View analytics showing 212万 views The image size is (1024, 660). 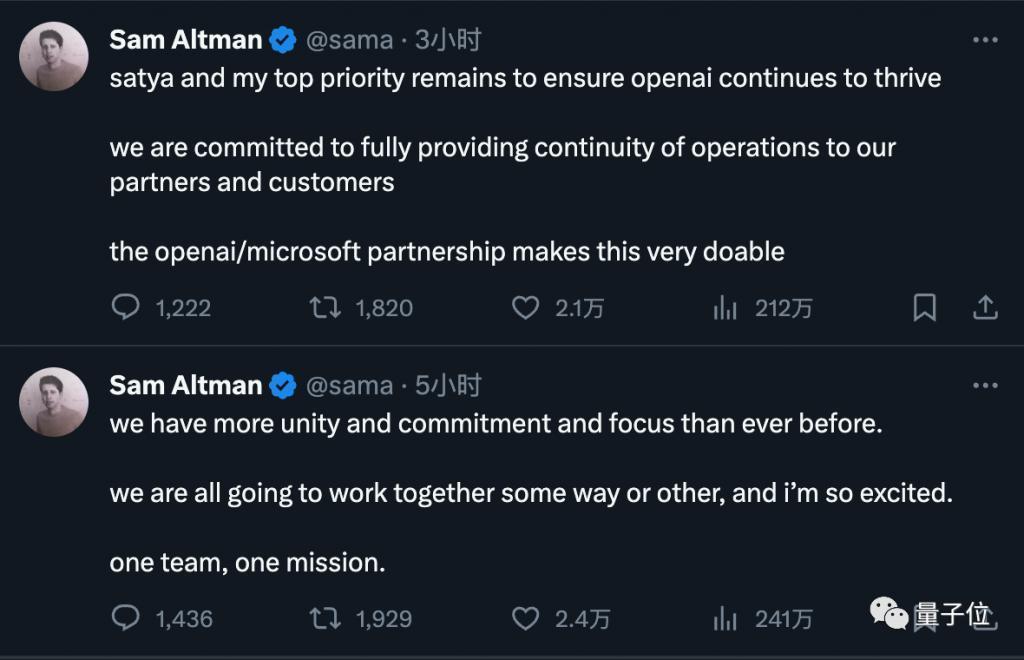coord(725,307)
